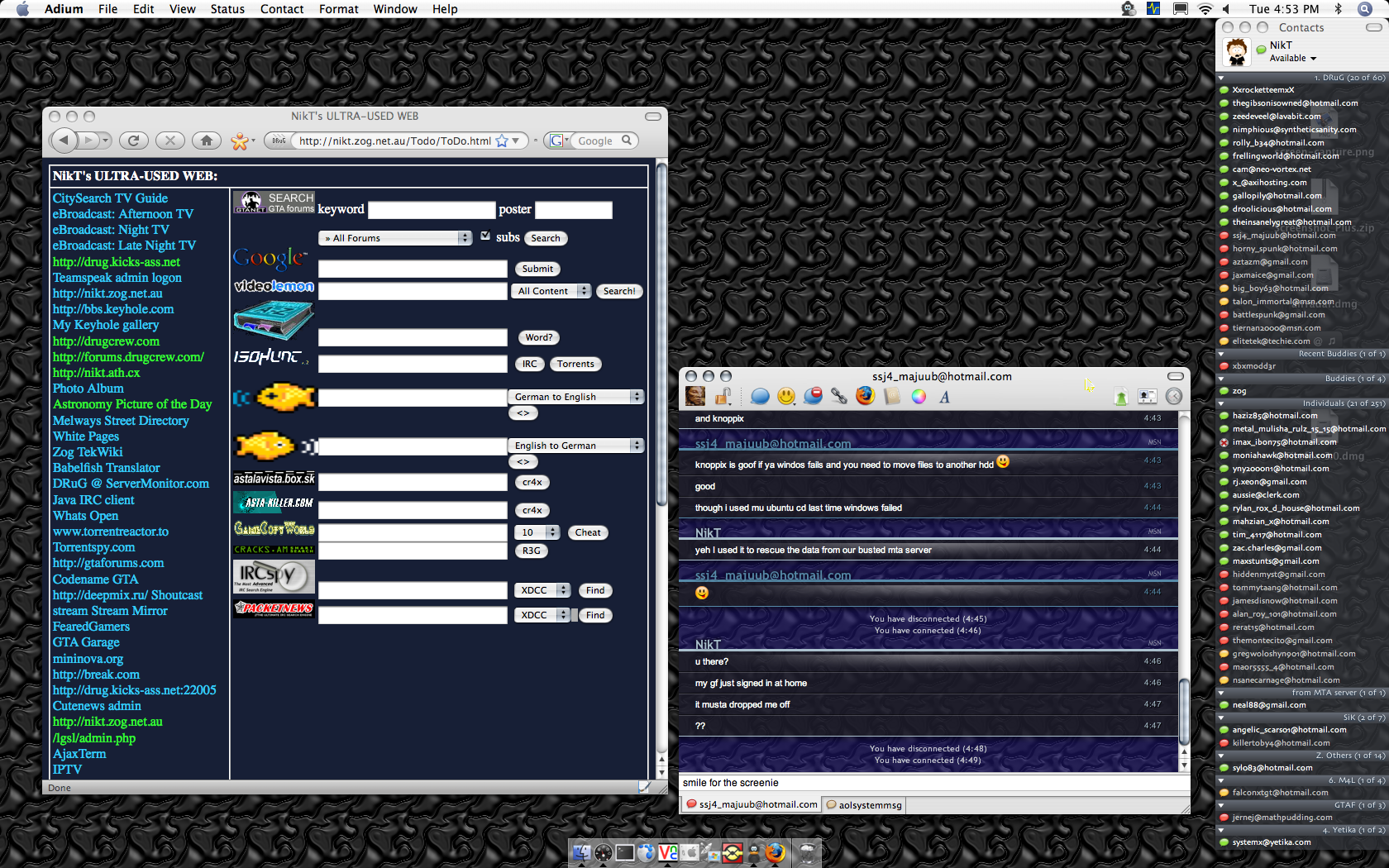Click the home button in browser toolbar

point(207,141)
